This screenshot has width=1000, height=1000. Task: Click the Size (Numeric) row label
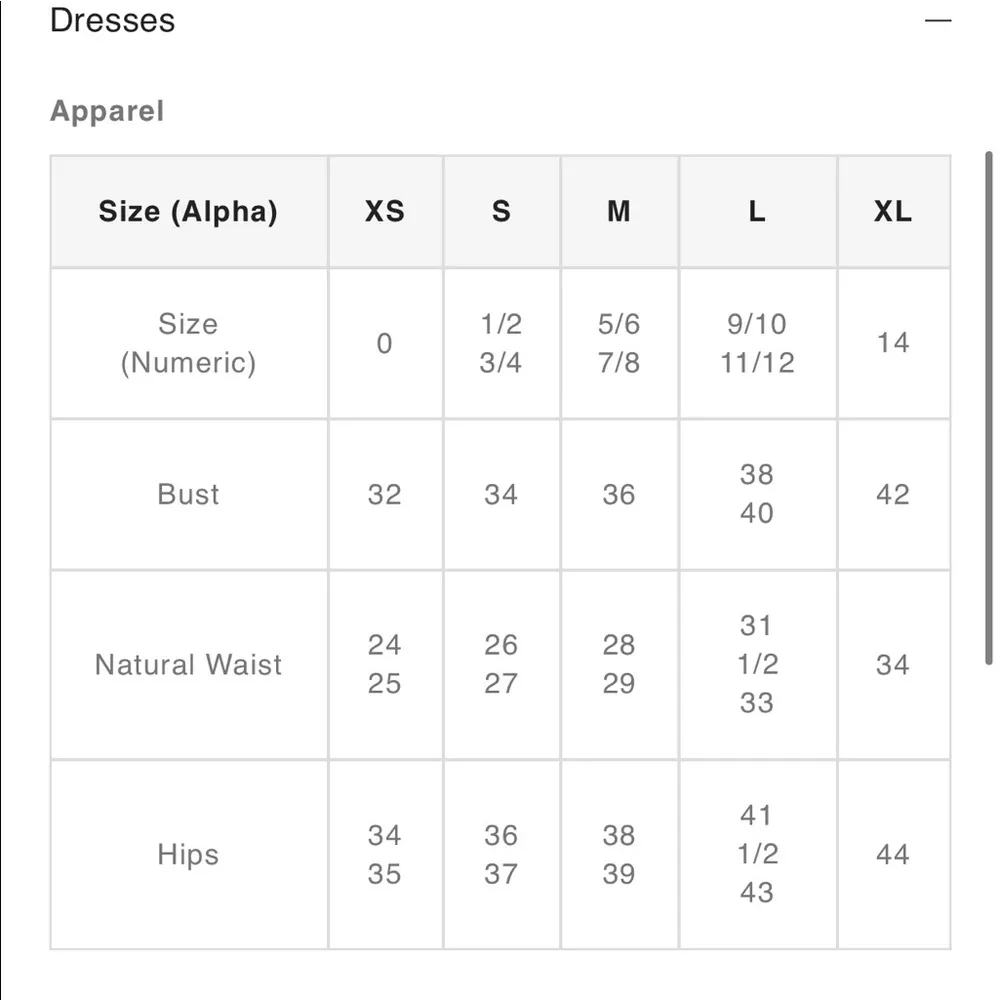click(x=188, y=343)
